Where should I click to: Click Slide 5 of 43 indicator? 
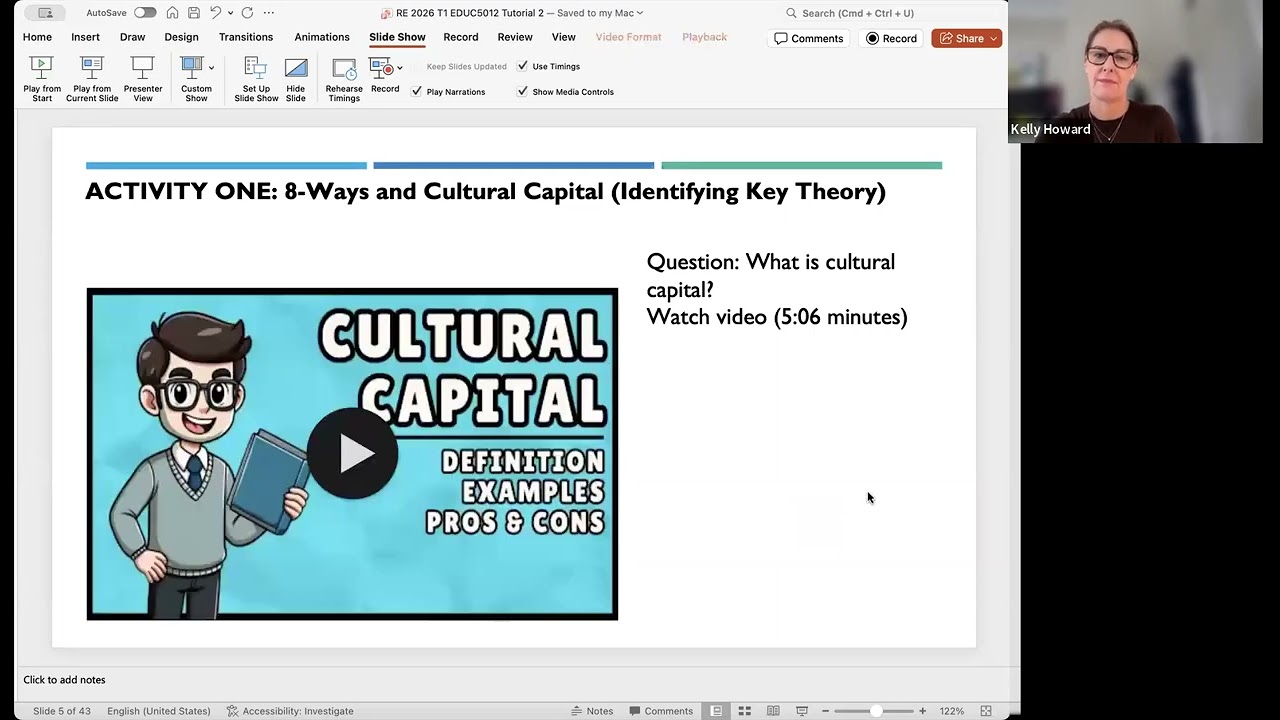click(x=62, y=711)
